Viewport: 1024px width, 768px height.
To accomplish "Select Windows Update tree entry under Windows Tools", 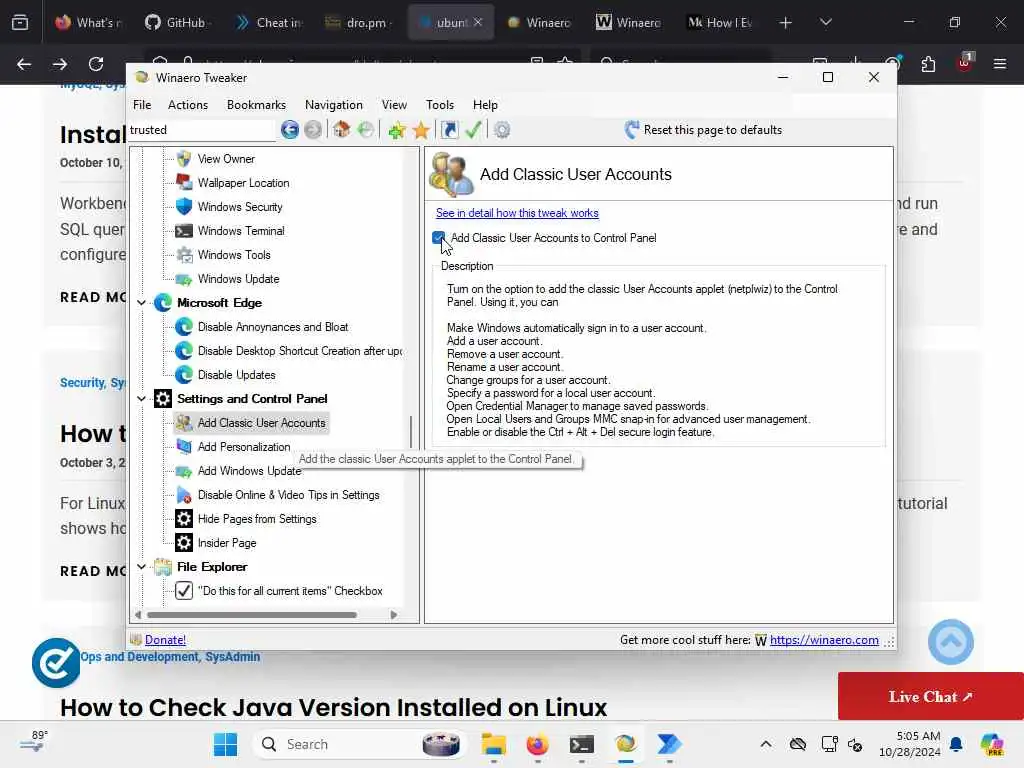I will [238, 279].
